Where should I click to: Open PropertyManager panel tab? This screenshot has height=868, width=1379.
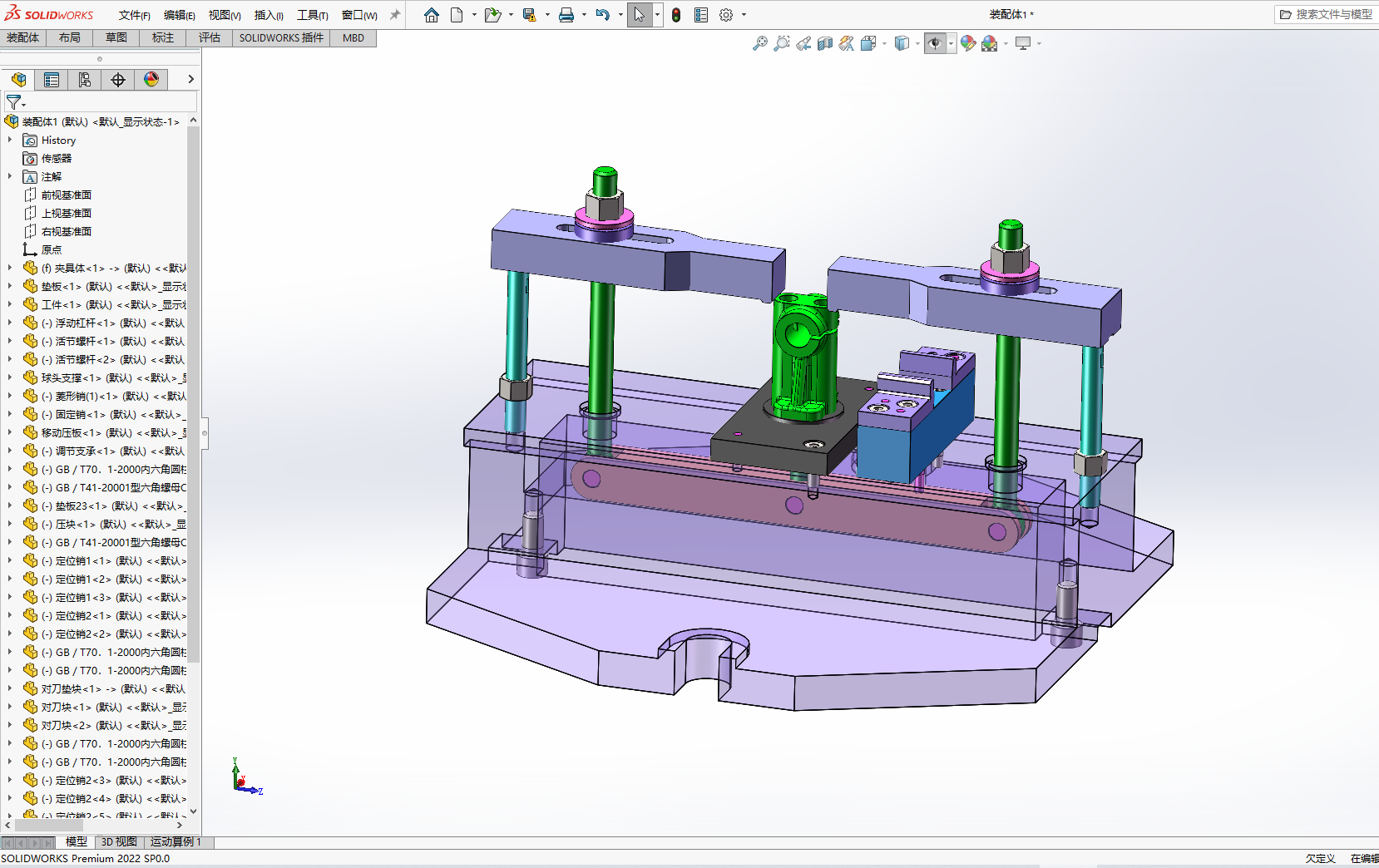click(x=52, y=79)
